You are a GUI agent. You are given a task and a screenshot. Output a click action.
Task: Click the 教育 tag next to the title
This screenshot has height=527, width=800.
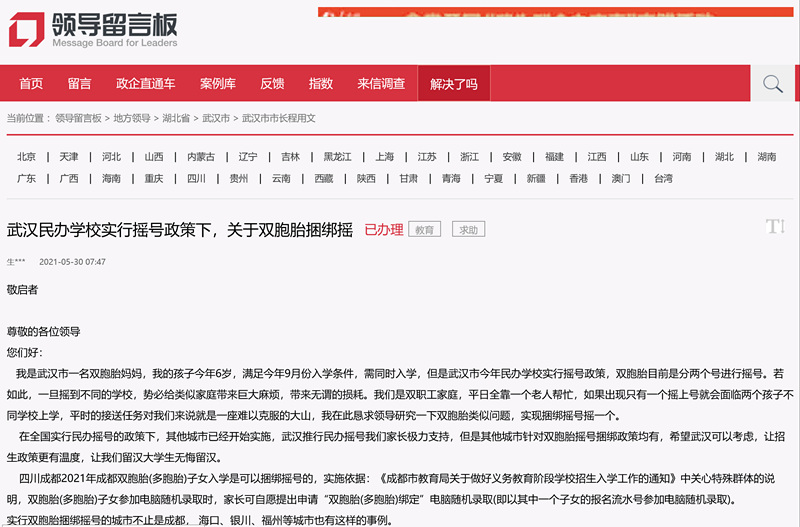coord(425,230)
